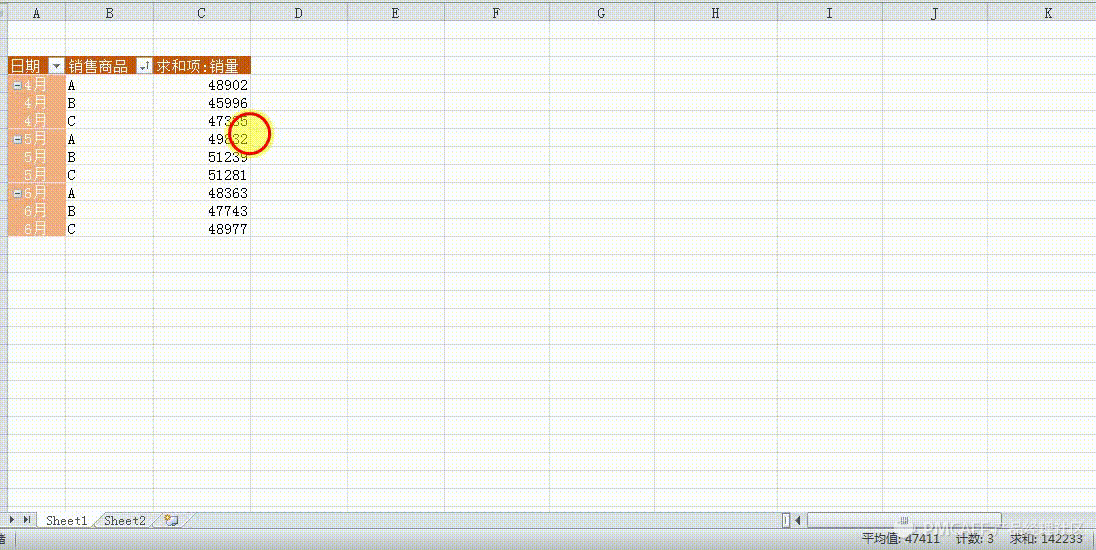Select the cell with value 48977

click(x=201, y=229)
